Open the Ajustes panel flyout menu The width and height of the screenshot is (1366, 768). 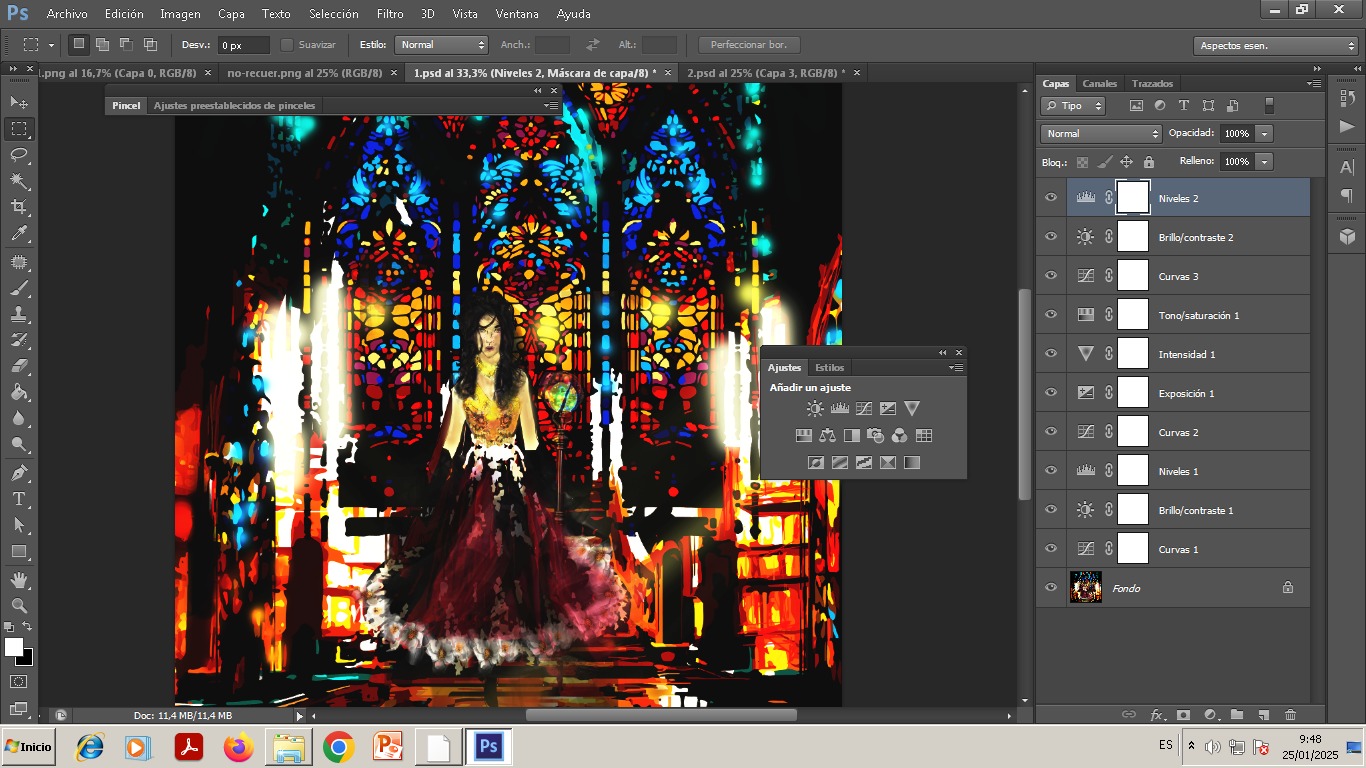point(956,368)
